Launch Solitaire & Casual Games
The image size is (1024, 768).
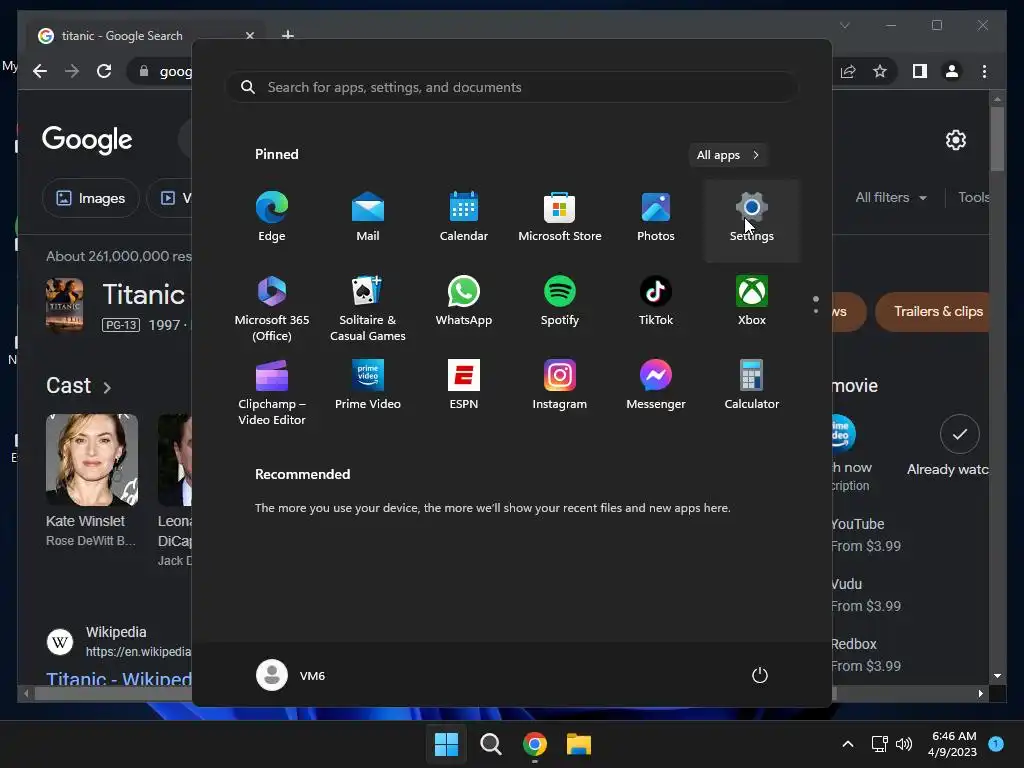368,309
